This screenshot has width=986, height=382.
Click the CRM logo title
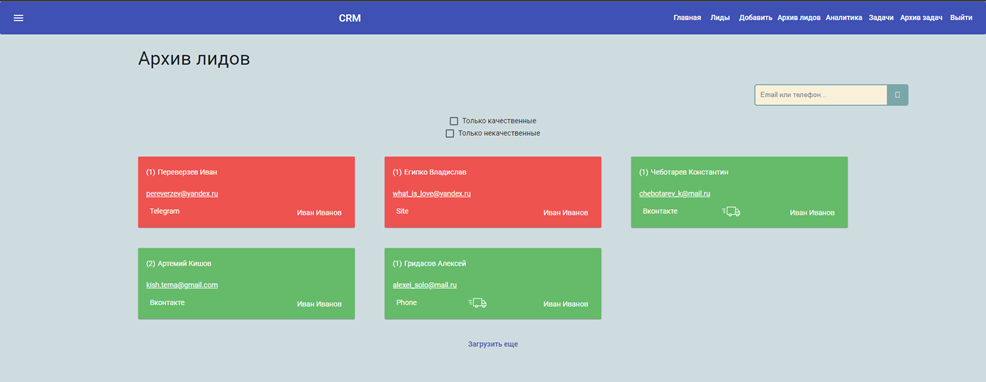pos(350,18)
